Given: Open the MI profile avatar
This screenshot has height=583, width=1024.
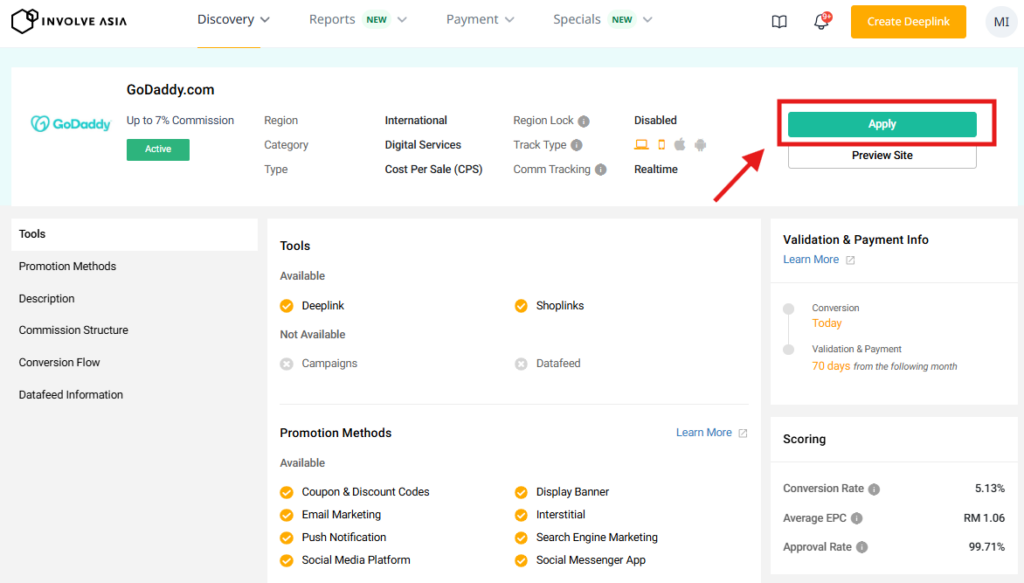Looking at the screenshot, I should click(1000, 22).
